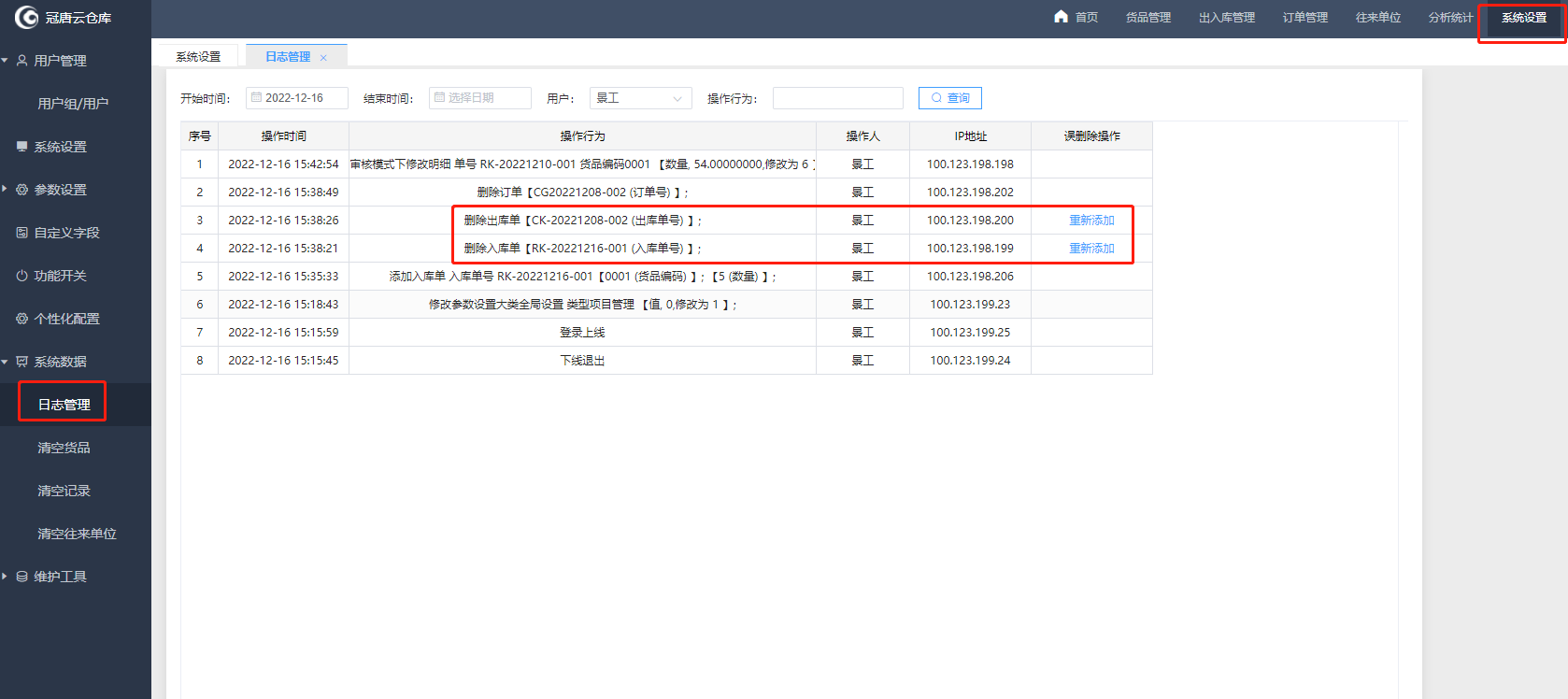Click the icon beside 自定义字段

pos(21,232)
